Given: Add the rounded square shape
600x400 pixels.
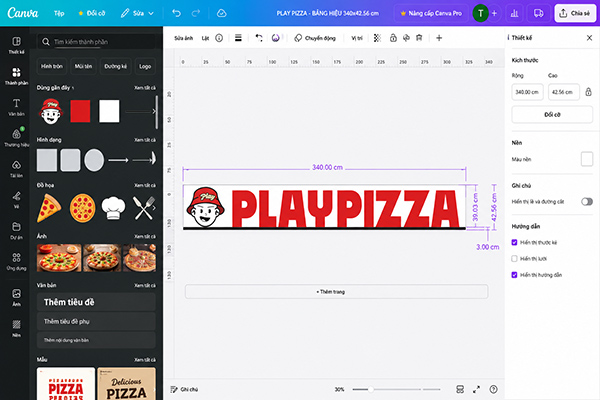Looking at the screenshot, I should pyautogui.click(x=70, y=160).
